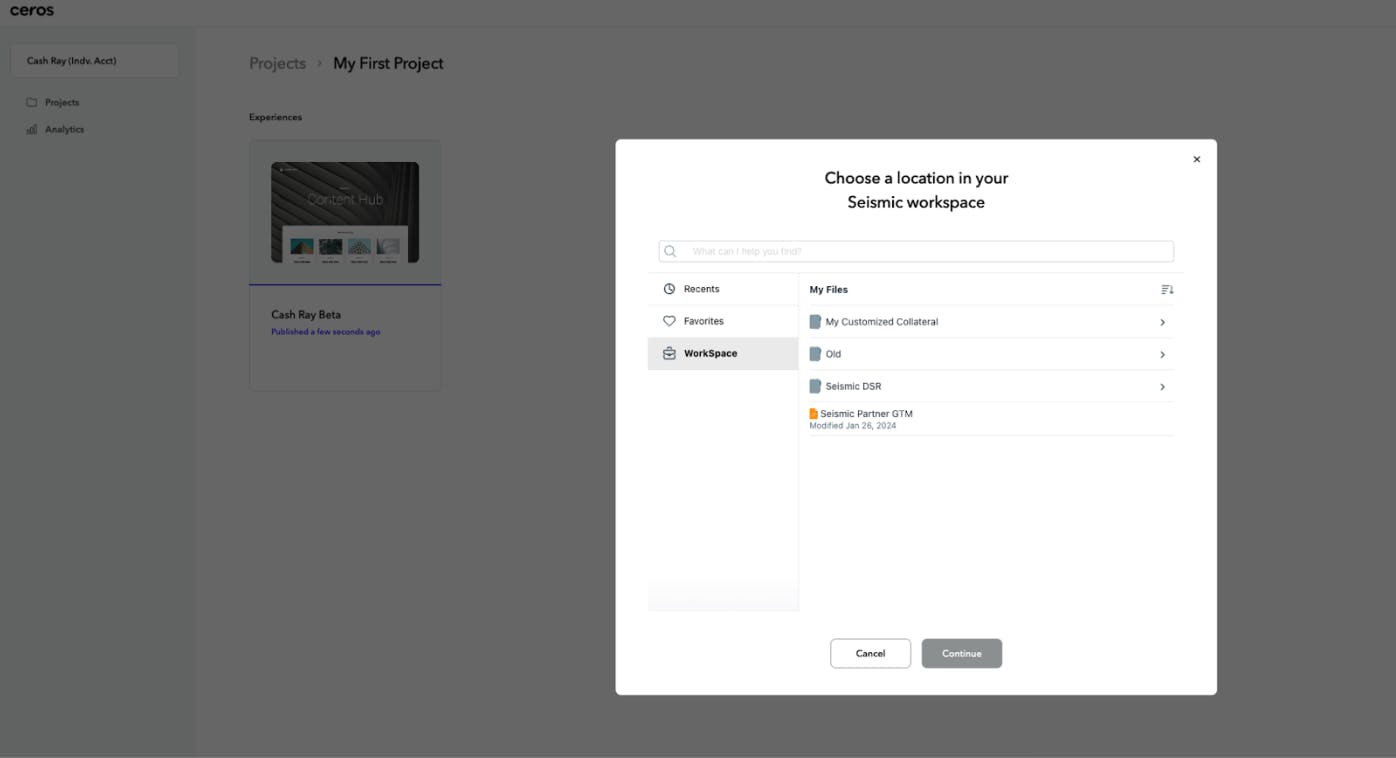Click the Recents clock icon
The image size is (1396, 758).
(x=669, y=289)
